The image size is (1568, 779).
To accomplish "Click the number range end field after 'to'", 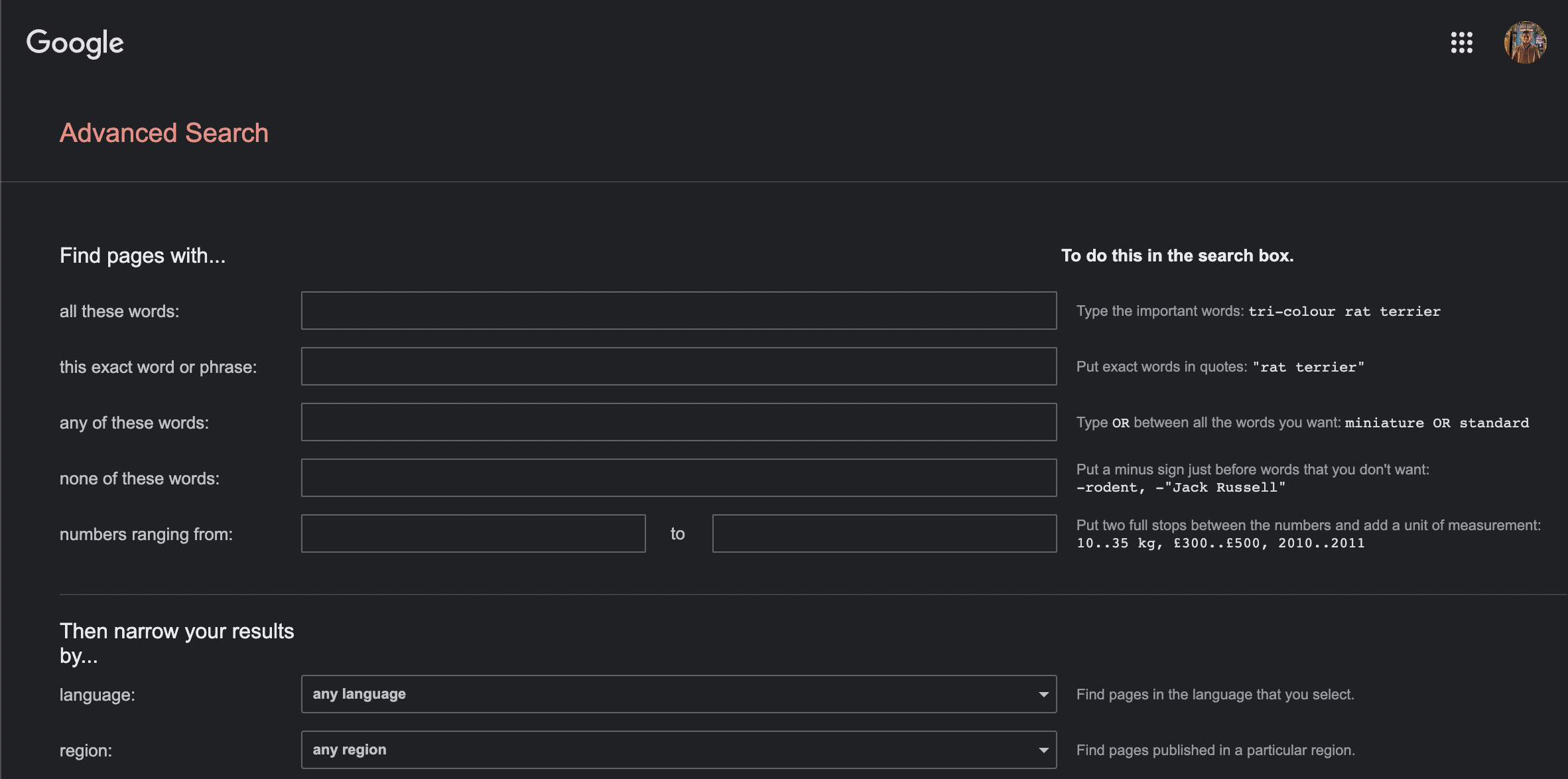I will click(x=884, y=533).
